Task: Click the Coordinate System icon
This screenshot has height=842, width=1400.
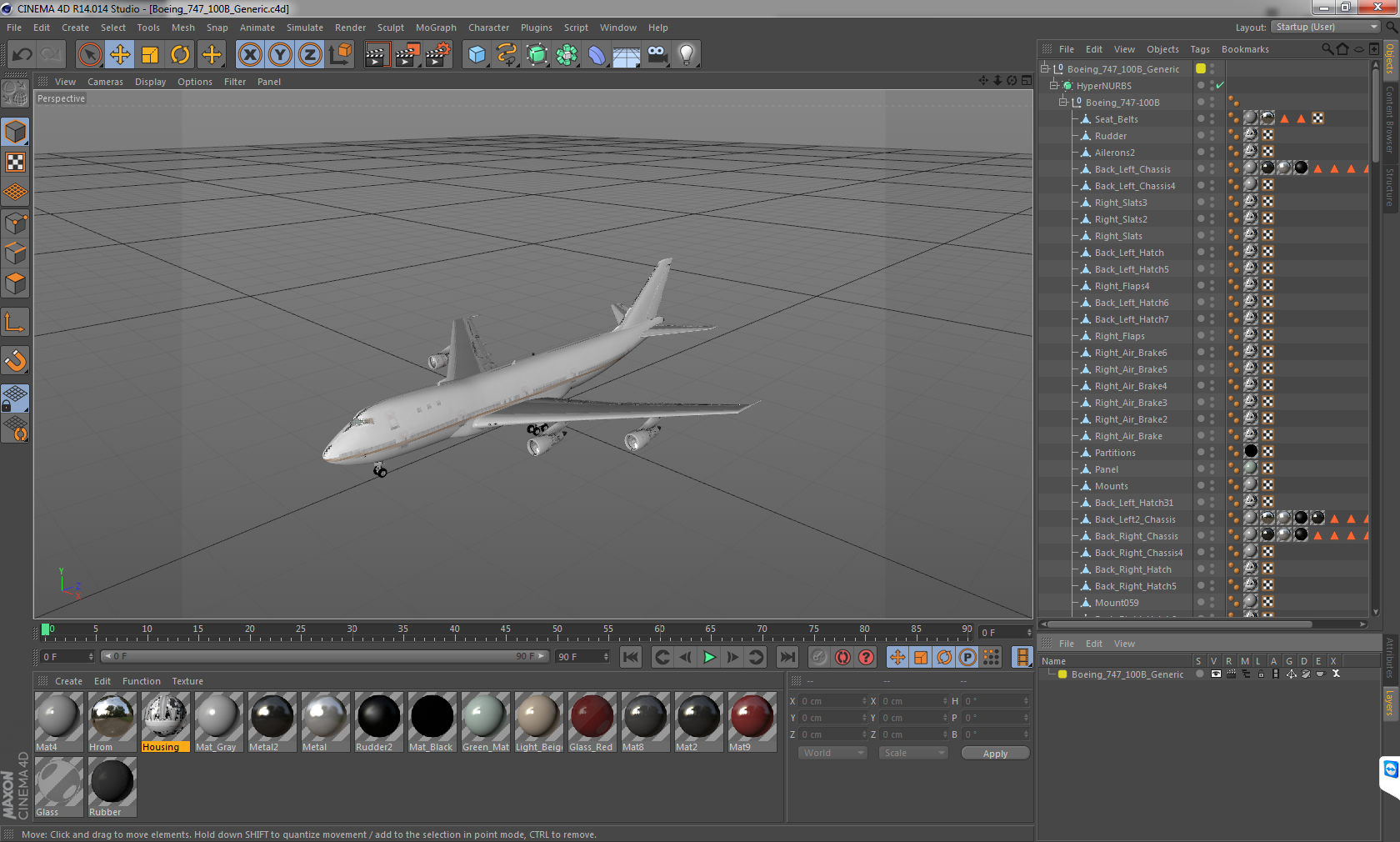Action: coord(340,55)
